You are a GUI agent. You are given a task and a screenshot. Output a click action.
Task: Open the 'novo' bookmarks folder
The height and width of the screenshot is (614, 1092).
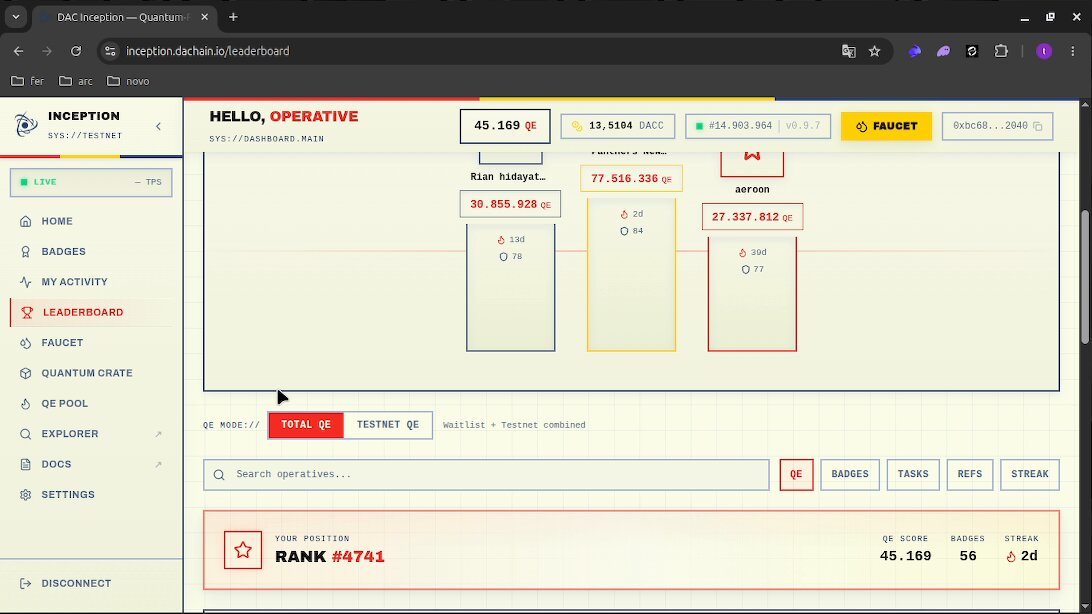[x=128, y=81]
